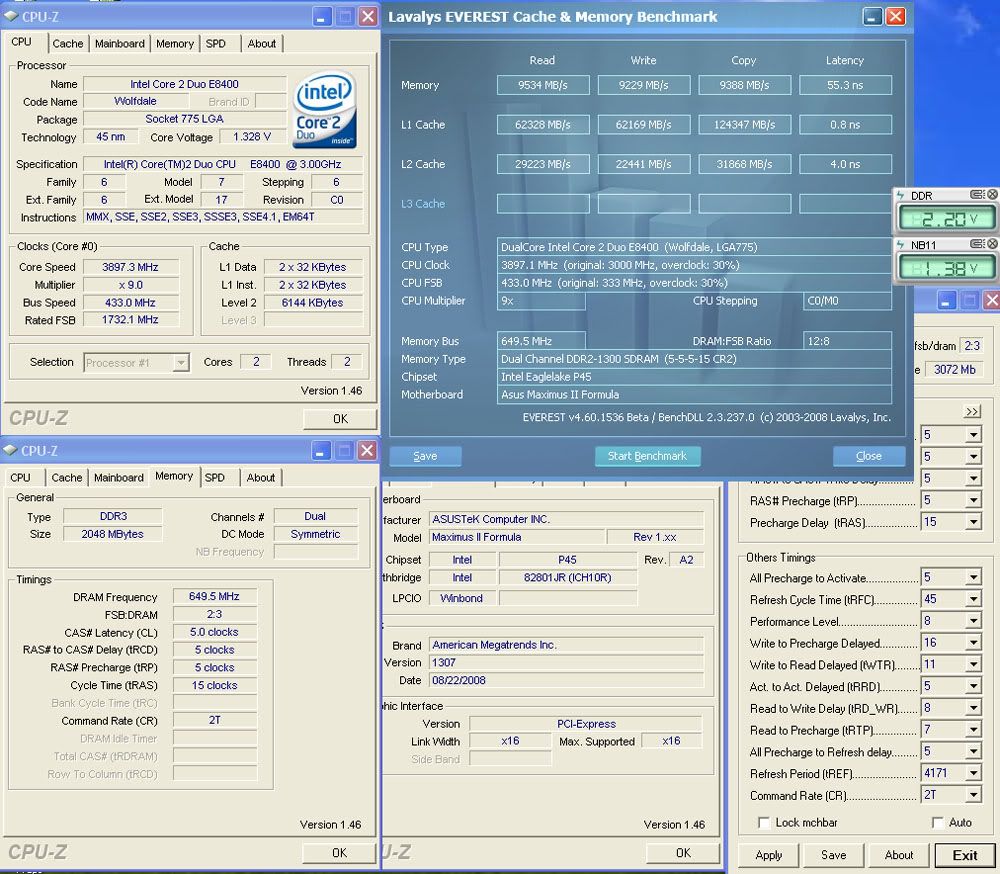Click the EVEREST Close button

point(869,456)
